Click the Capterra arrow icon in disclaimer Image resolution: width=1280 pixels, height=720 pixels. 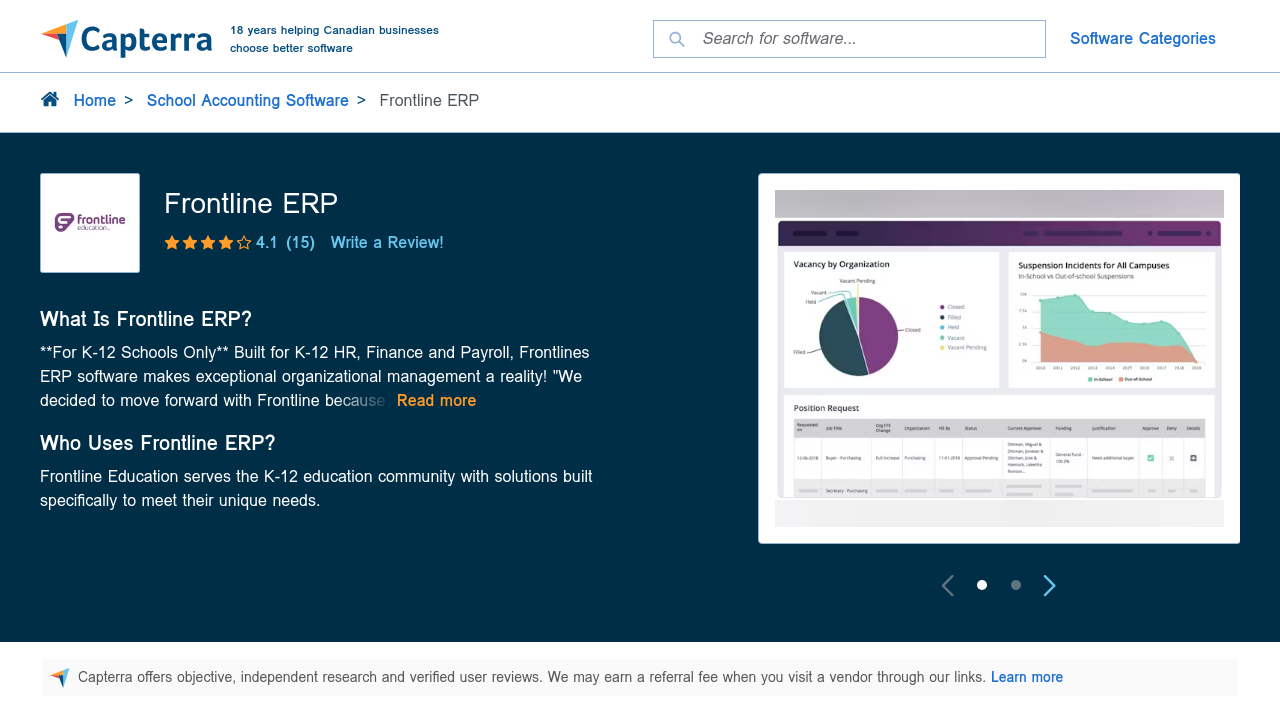[60, 677]
